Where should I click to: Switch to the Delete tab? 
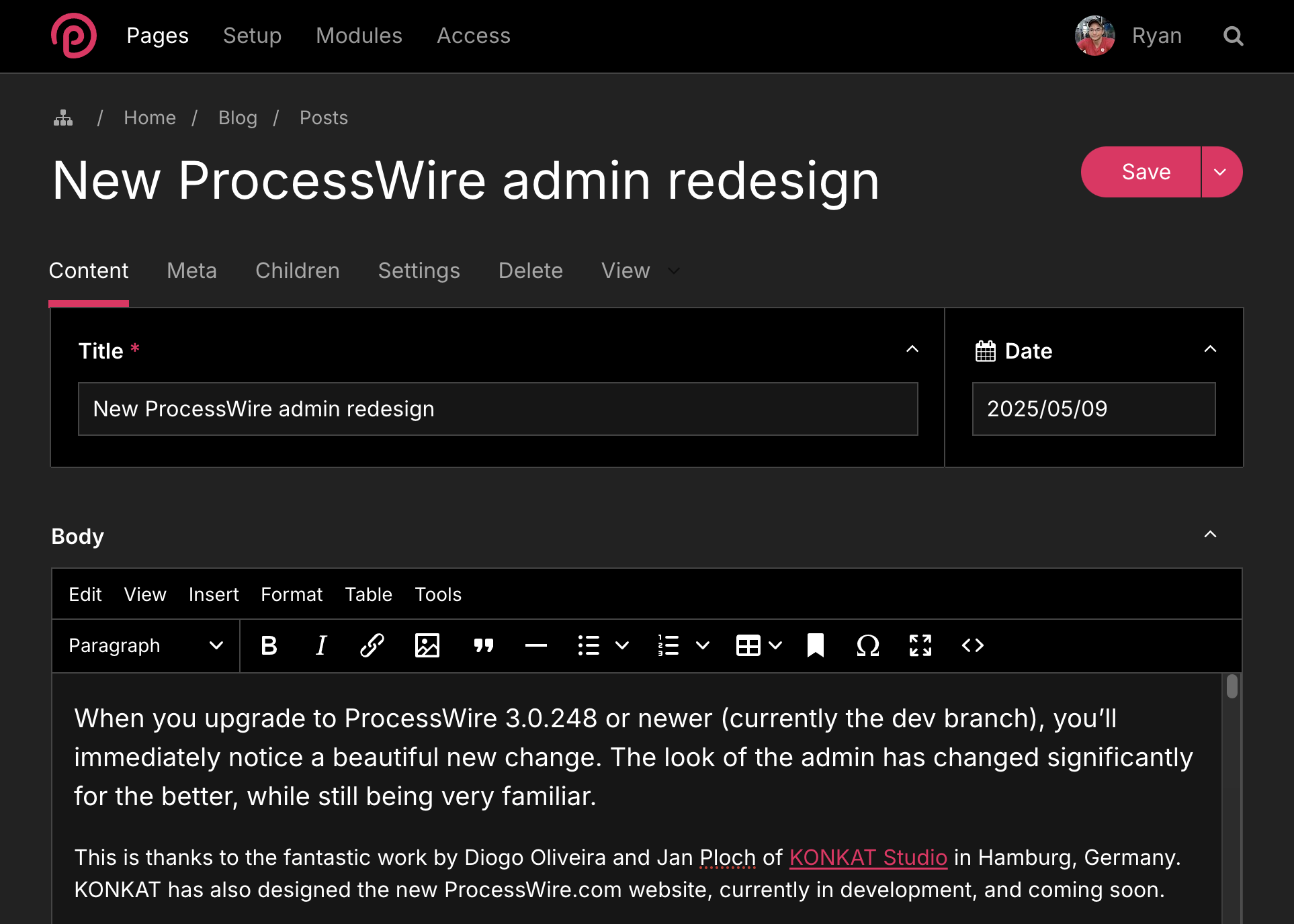pyautogui.click(x=530, y=271)
